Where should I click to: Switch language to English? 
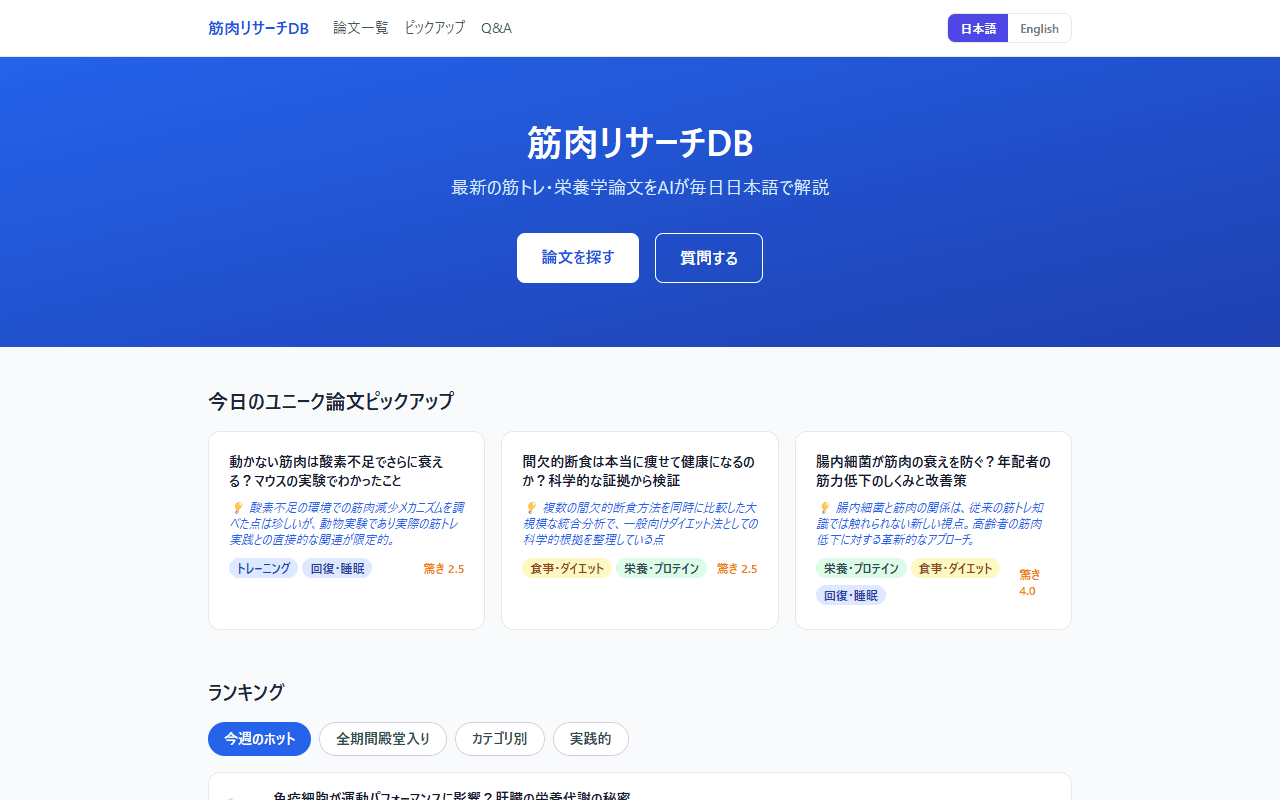pos(1039,28)
